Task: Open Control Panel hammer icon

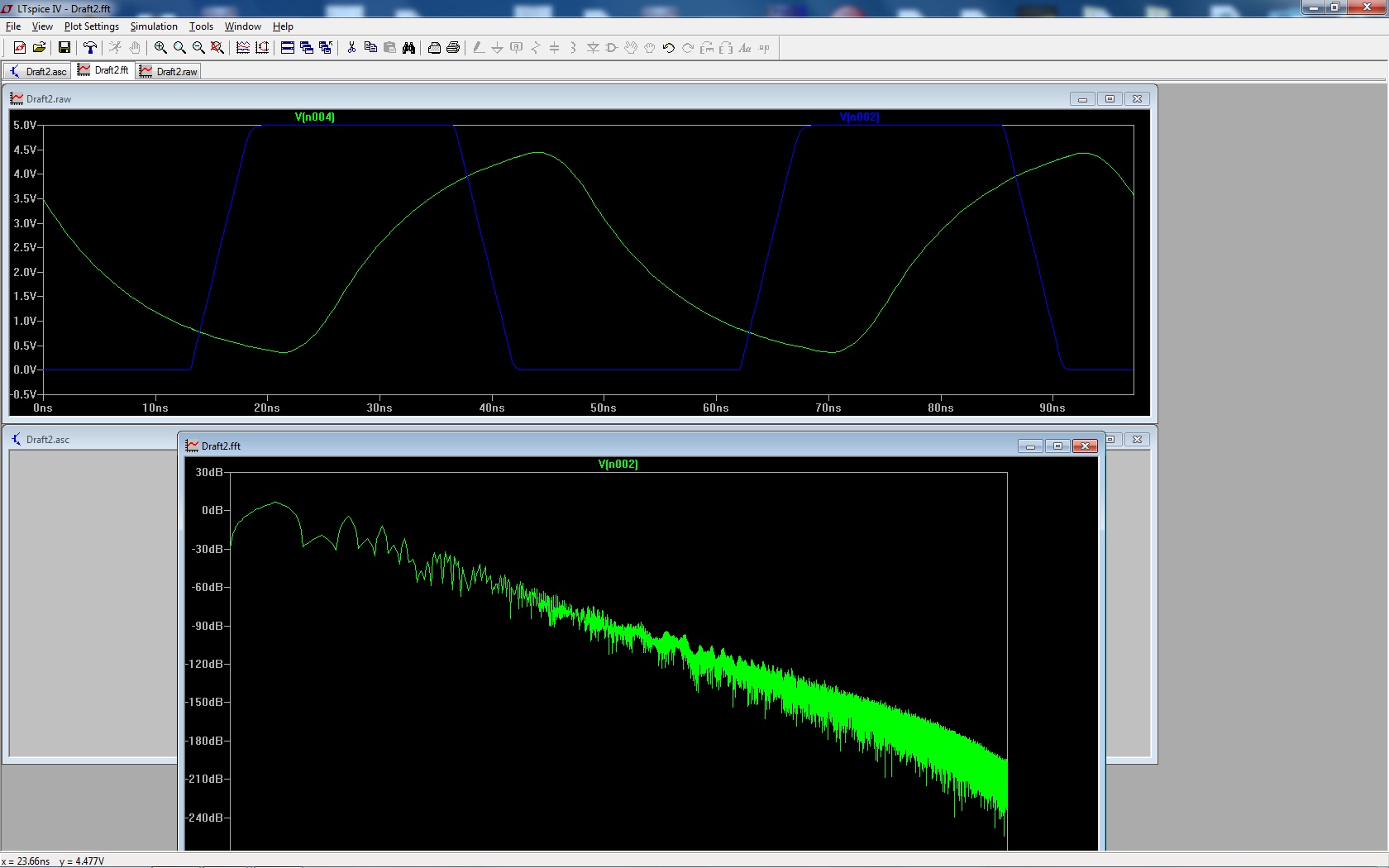Action: [90, 48]
